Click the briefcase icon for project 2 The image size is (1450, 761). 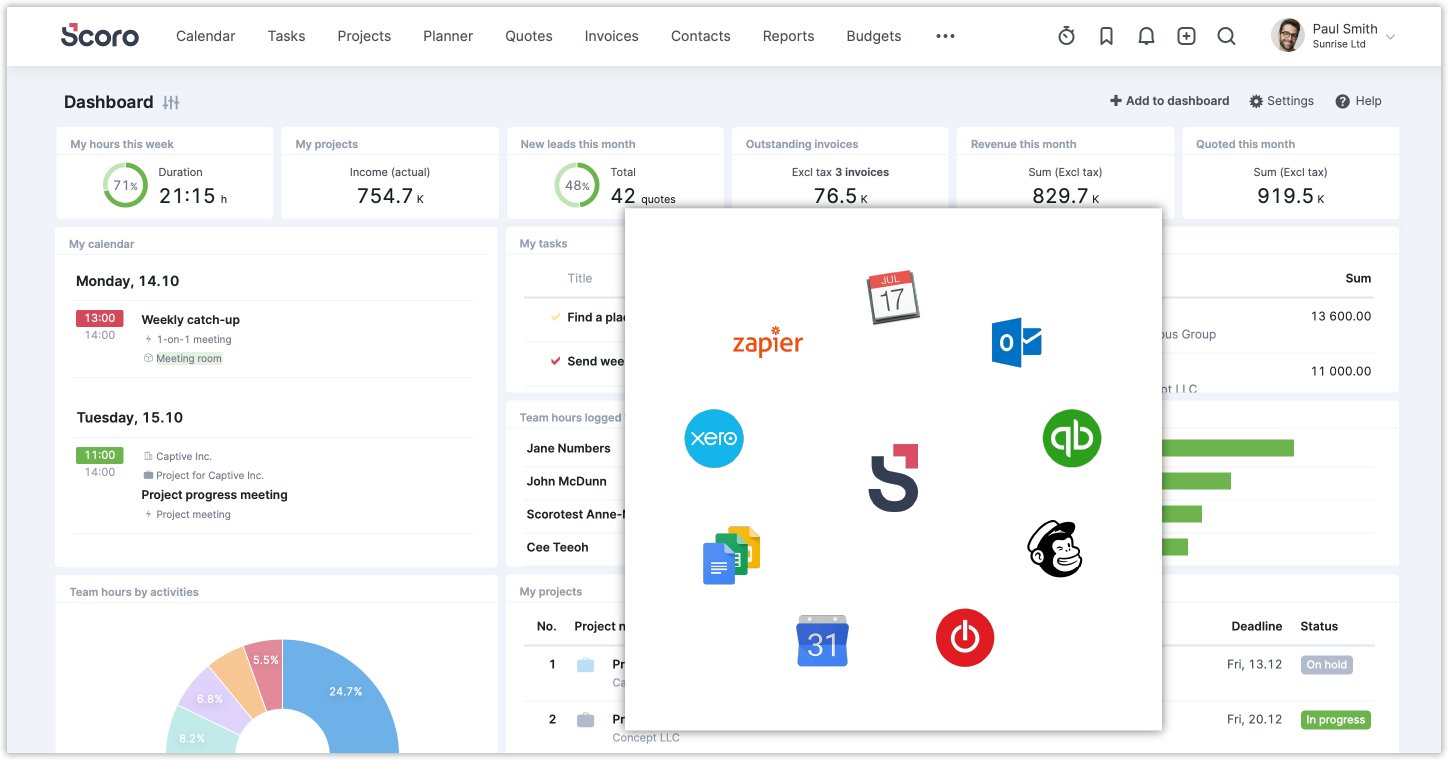tap(586, 720)
